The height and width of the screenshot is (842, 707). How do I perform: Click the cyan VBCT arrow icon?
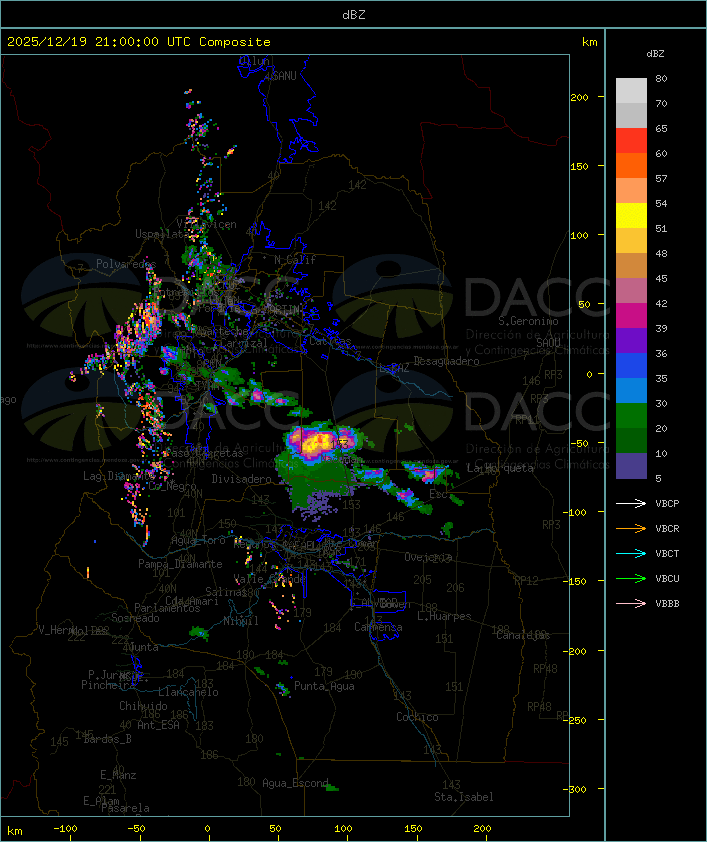pyautogui.click(x=631, y=553)
